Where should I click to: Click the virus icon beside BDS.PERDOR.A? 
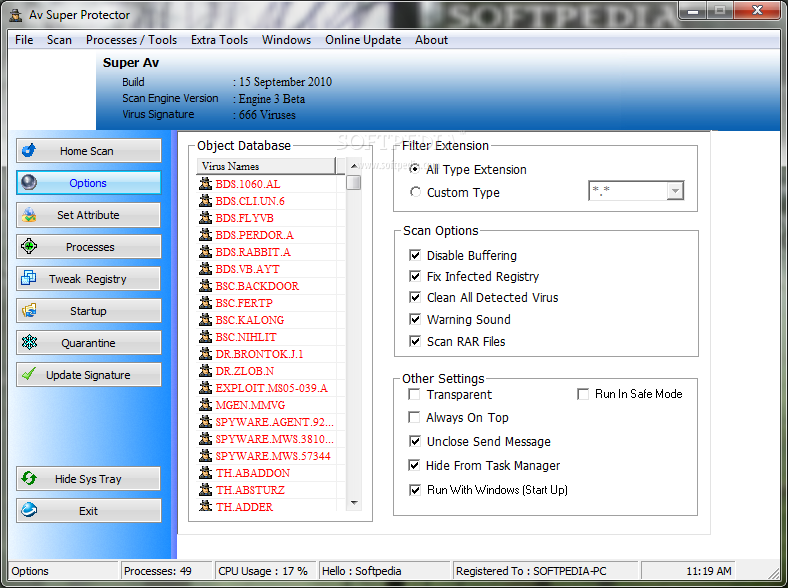[x=205, y=235]
